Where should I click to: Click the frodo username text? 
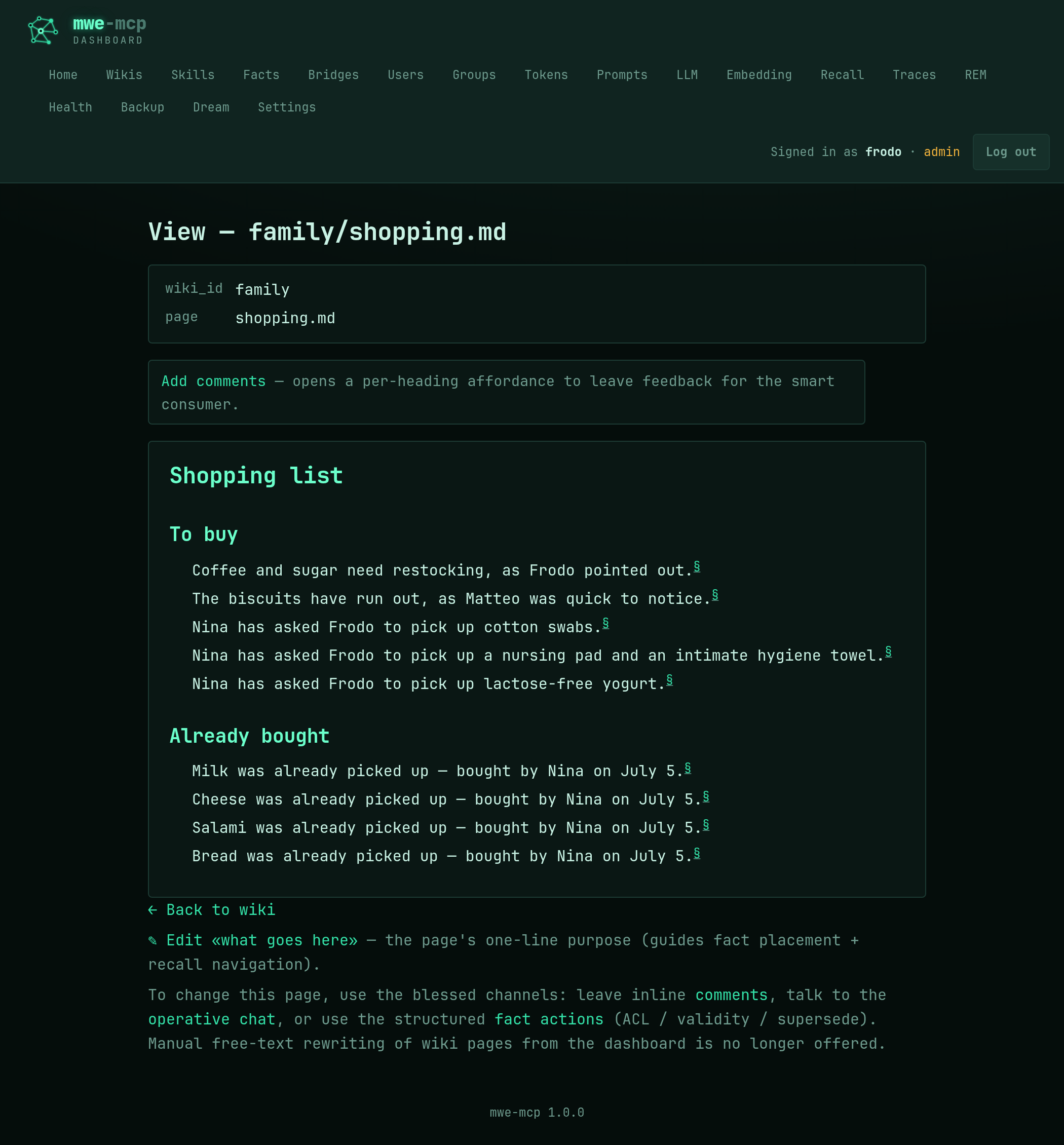tap(883, 152)
